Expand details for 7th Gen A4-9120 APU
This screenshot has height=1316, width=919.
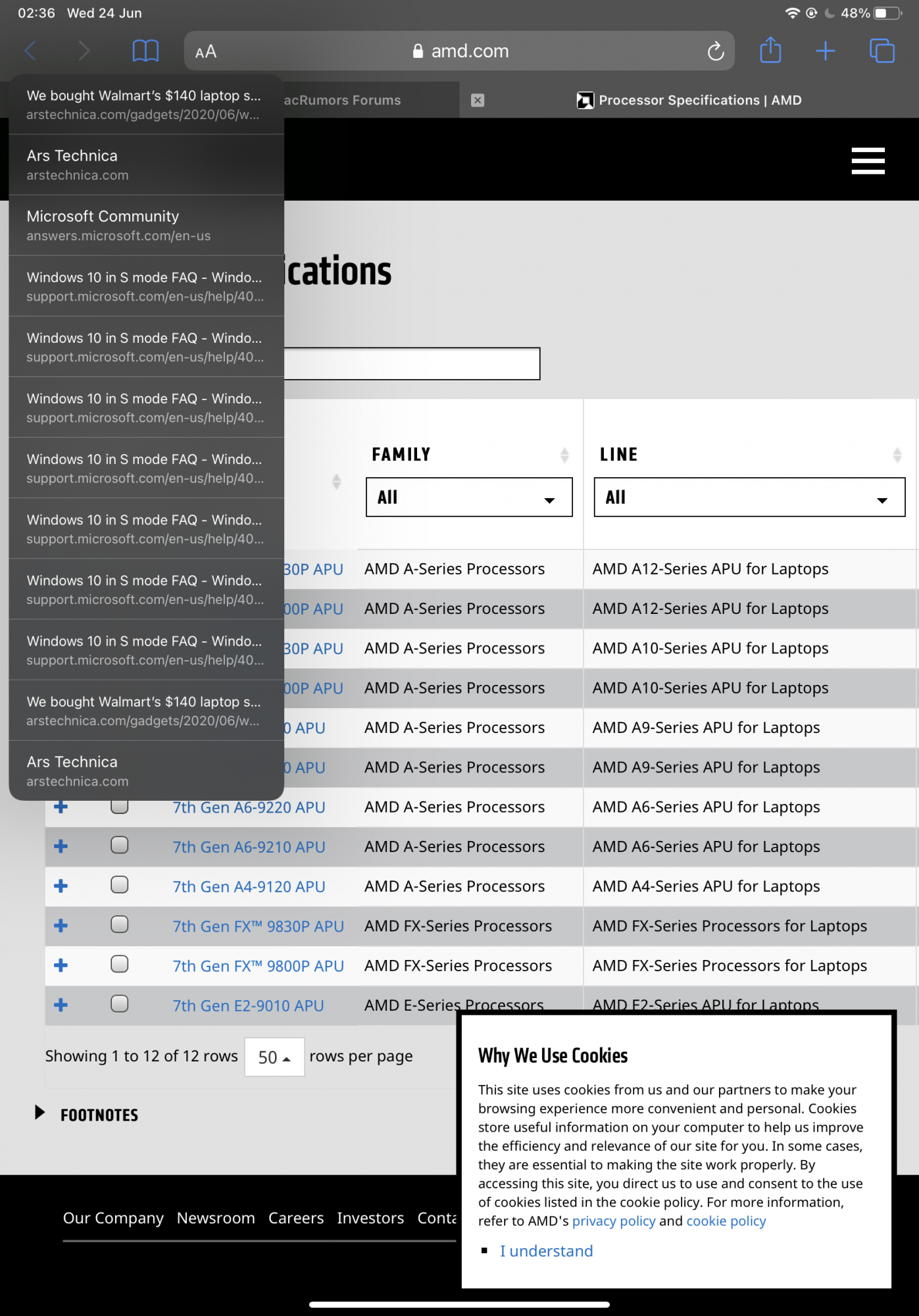pyautogui.click(x=61, y=886)
